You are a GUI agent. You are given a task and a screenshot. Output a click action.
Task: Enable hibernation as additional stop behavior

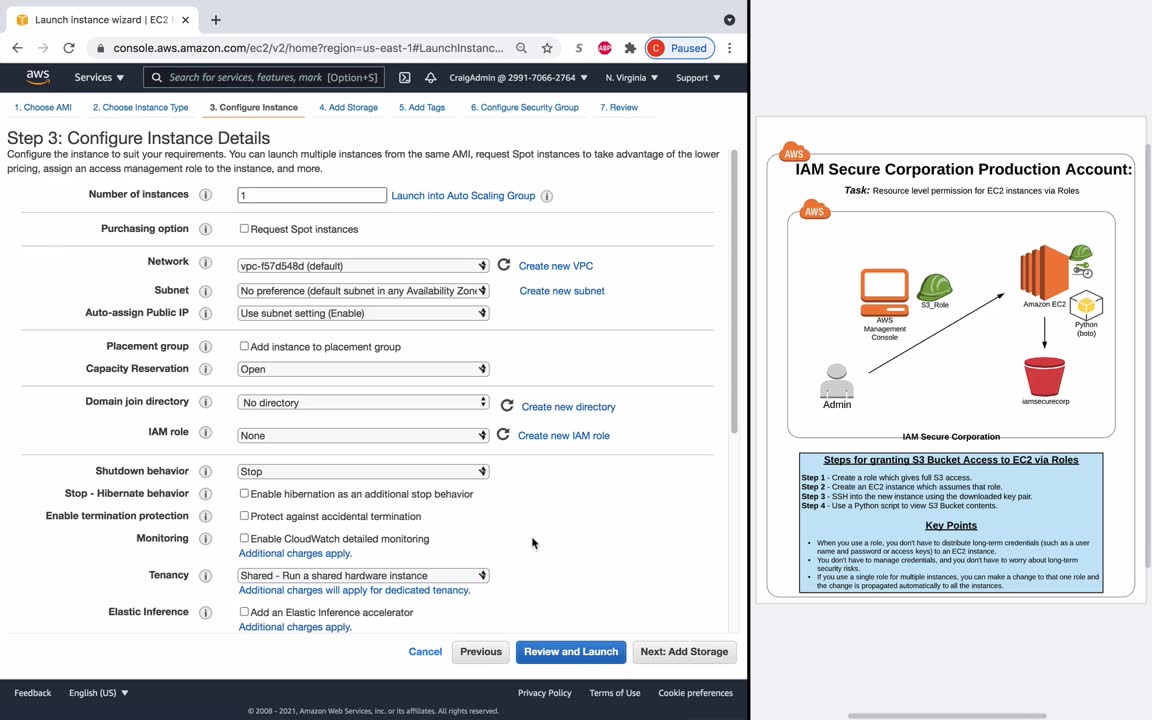[244, 493]
